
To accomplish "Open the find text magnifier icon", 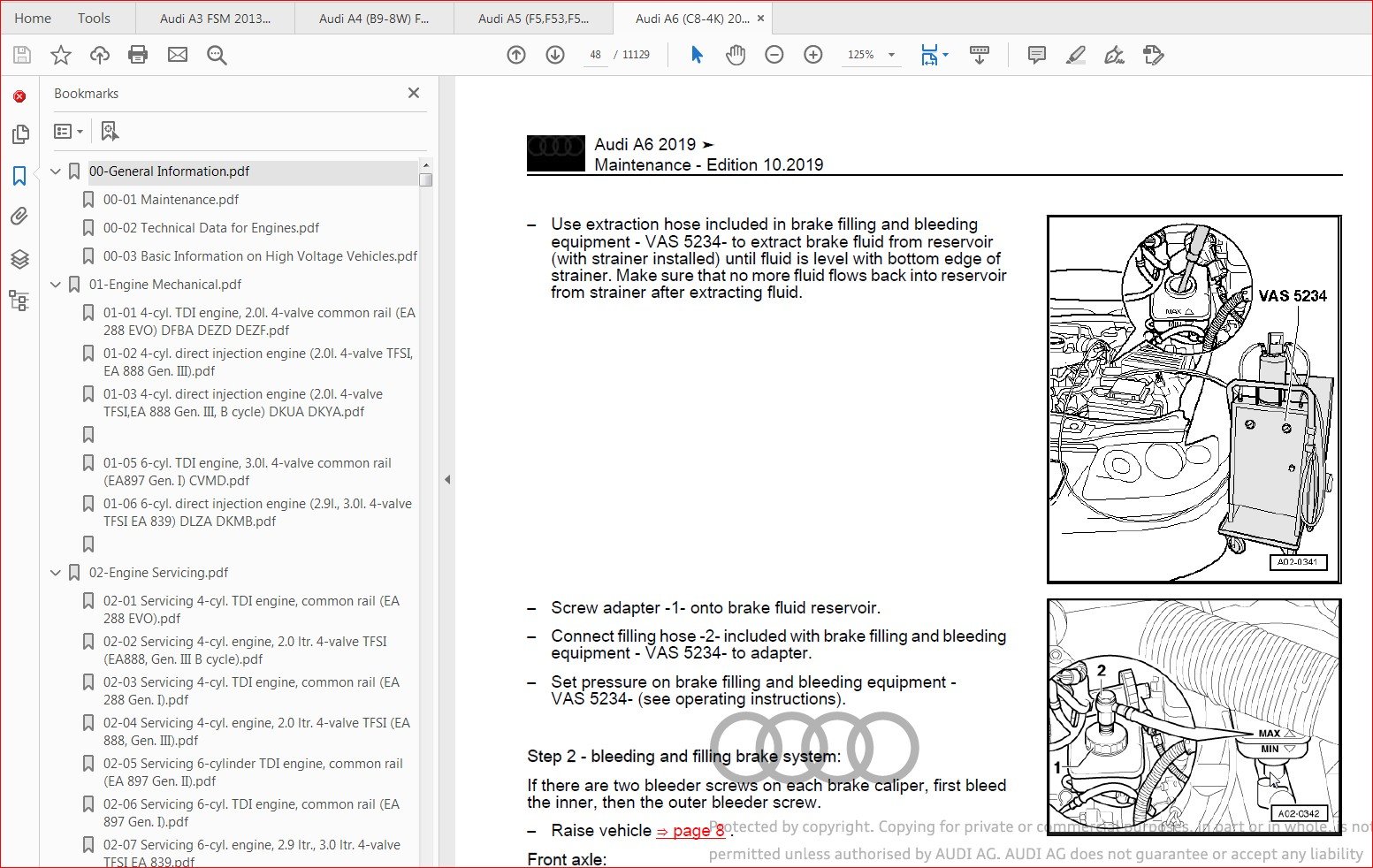I will pyautogui.click(x=217, y=55).
